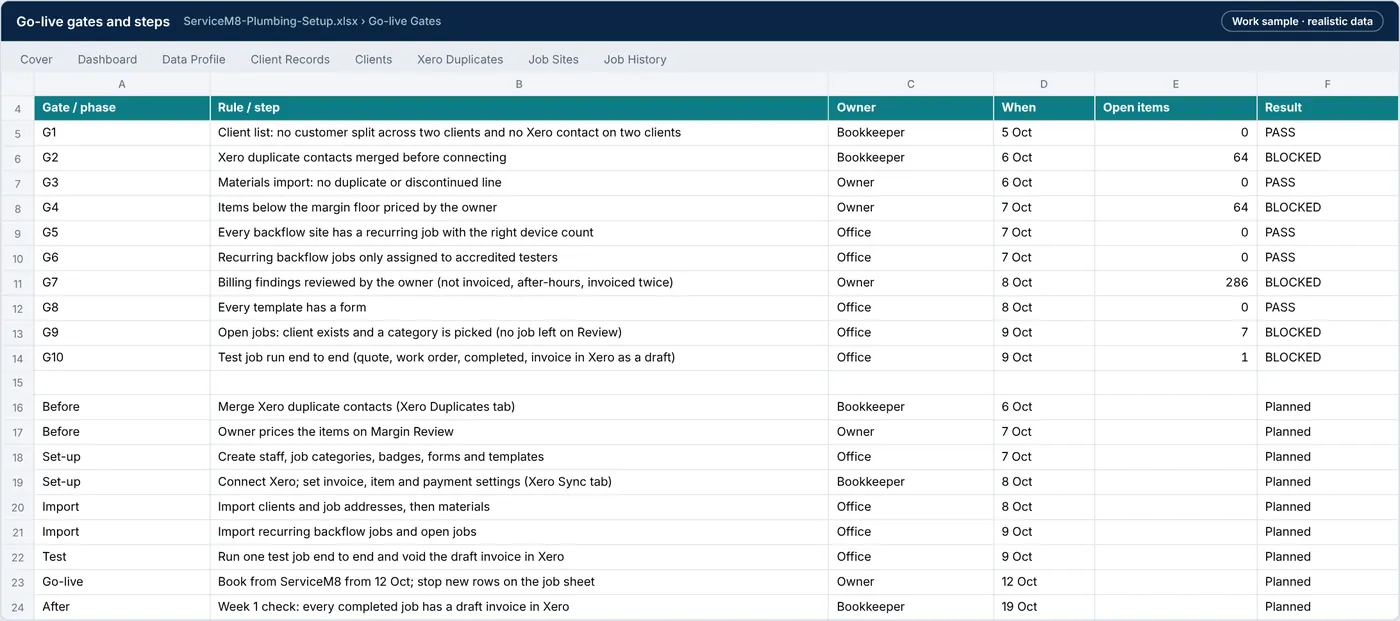The width and height of the screenshot is (1400, 621).
Task: Click 'Connect Xero; set invoice, item and payment settings'
Action: 519,482
